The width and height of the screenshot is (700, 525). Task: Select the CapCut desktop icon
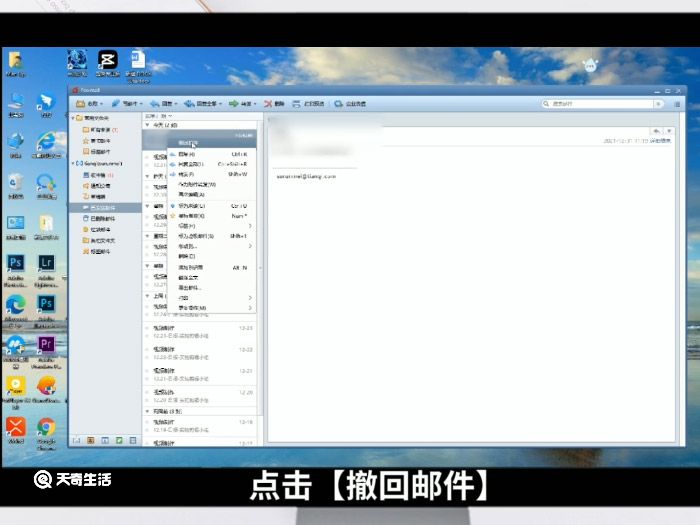(108, 63)
